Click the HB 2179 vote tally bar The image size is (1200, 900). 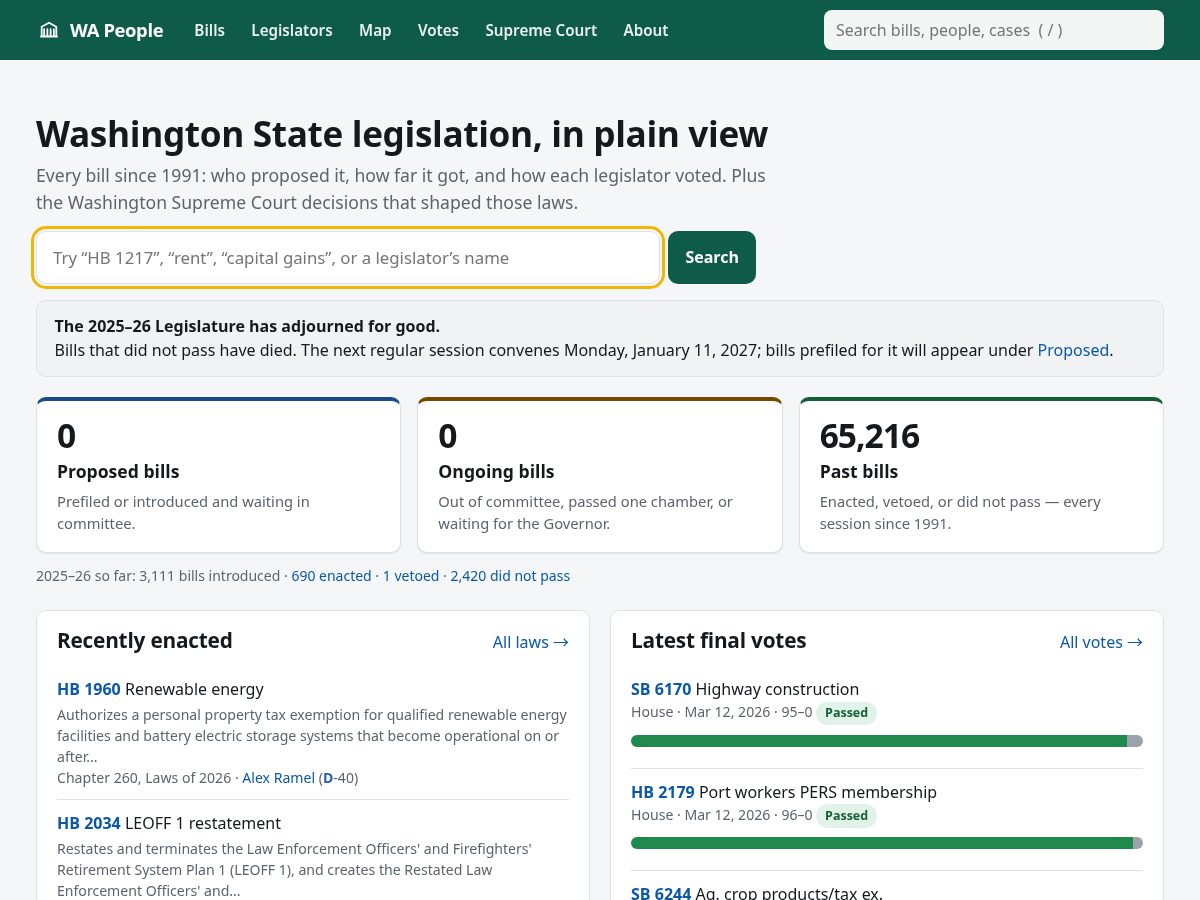tap(887, 843)
